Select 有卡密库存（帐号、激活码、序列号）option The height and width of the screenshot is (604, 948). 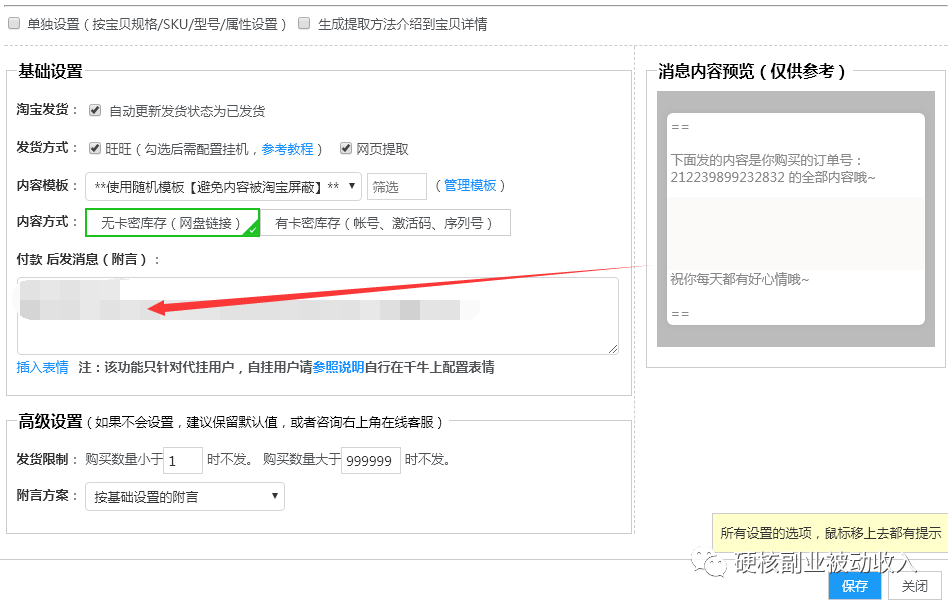pos(385,222)
